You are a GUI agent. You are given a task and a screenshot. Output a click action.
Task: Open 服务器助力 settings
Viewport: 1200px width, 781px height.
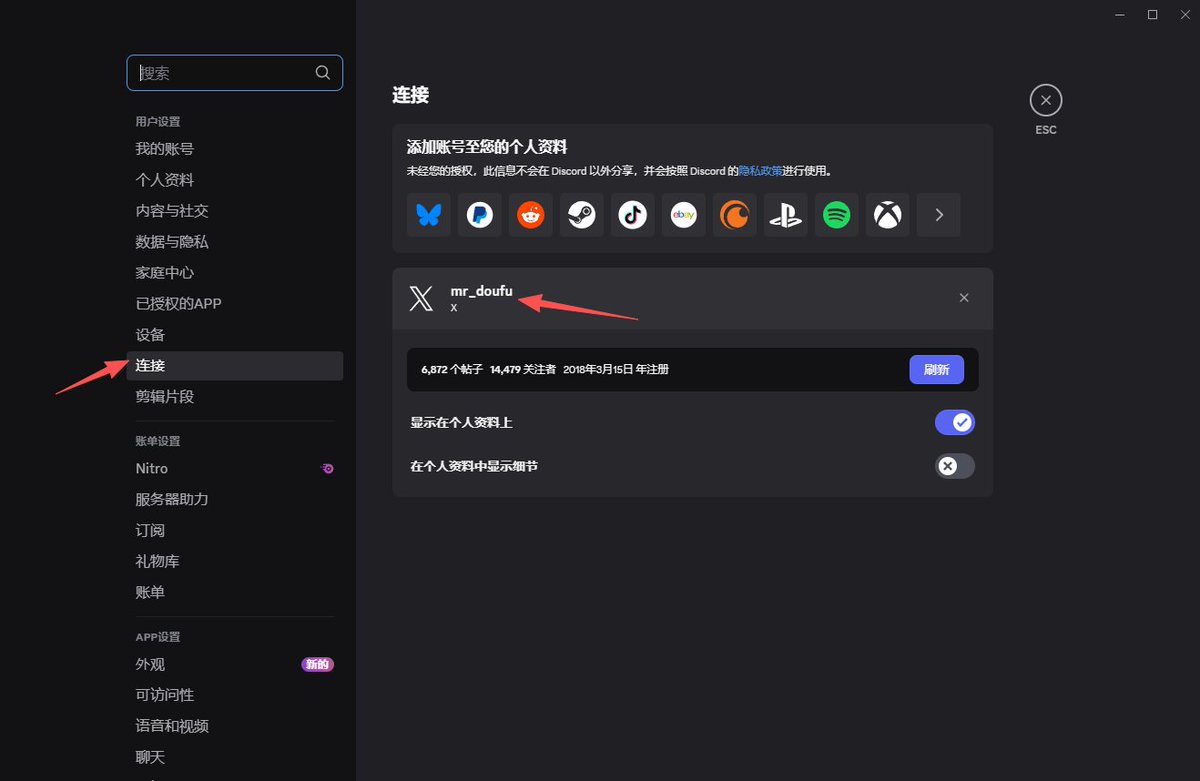pyautogui.click(x=235, y=499)
